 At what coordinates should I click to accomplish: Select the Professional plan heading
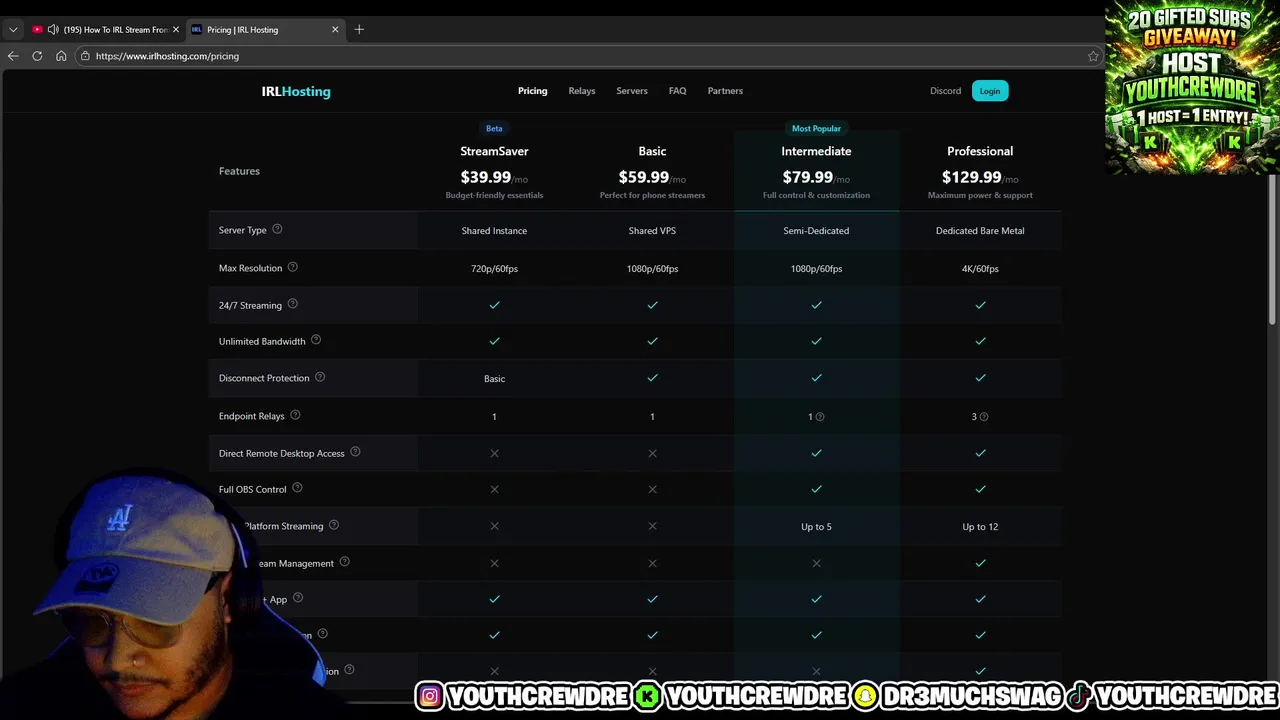(980, 151)
